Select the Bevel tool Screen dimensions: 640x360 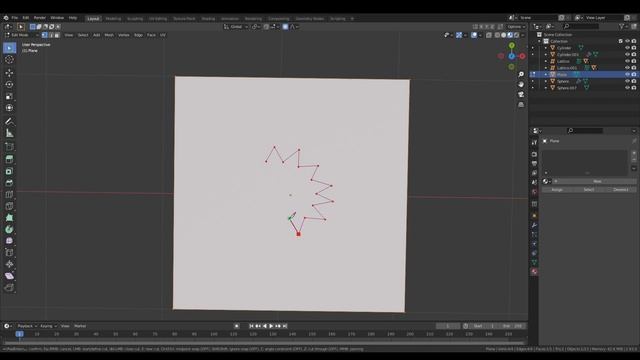[x=9, y=183]
